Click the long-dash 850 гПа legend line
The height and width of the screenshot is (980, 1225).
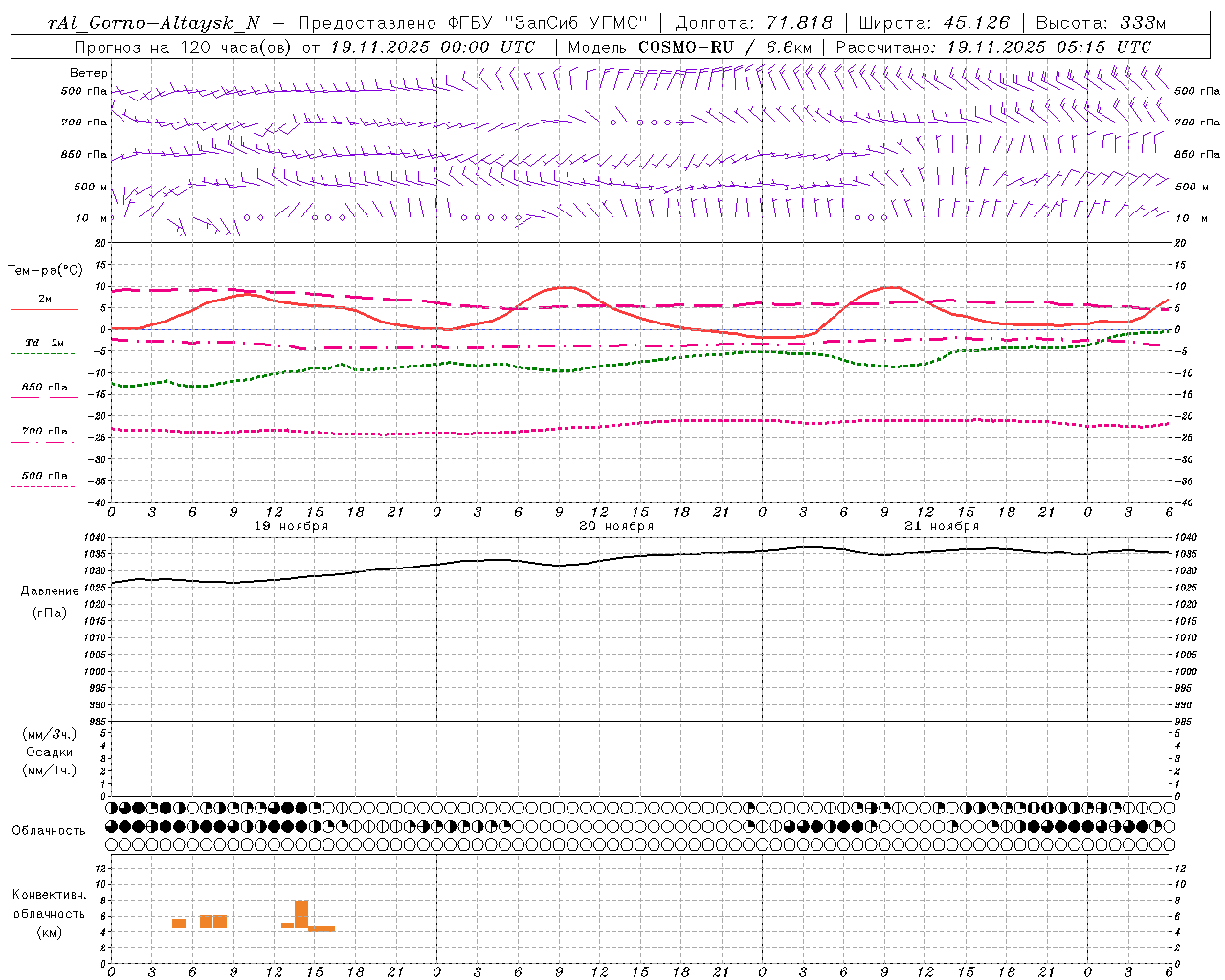pyautogui.click(x=44, y=397)
